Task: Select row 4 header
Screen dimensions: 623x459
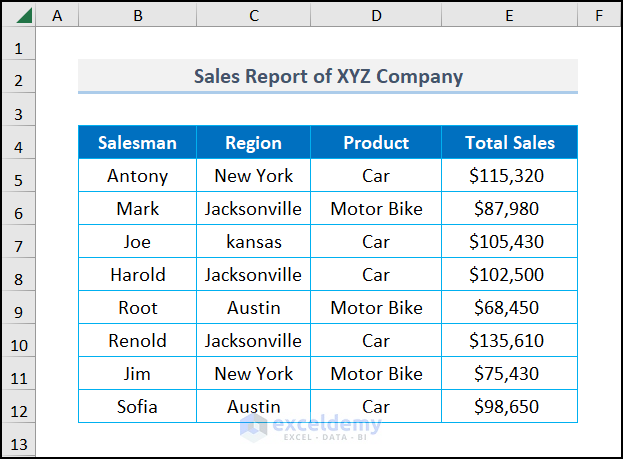Action: click(x=19, y=143)
